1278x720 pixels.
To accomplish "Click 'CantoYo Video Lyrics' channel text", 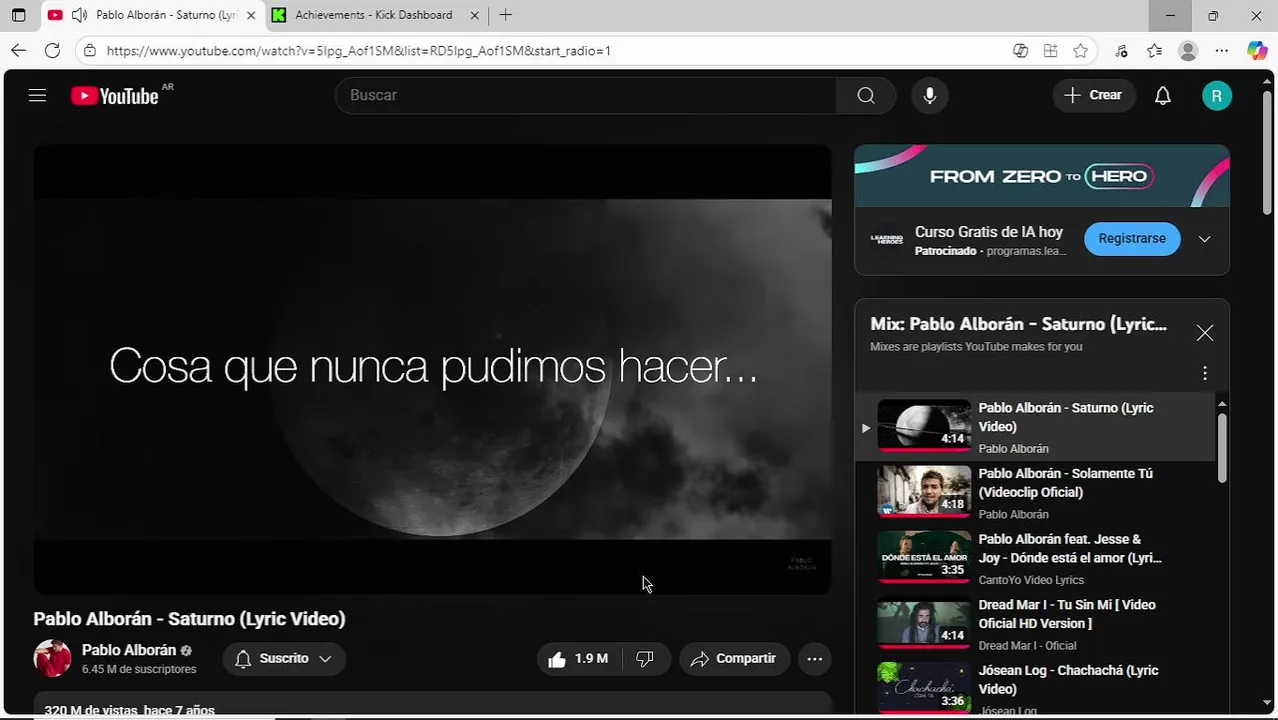I will pos(1031,580).
